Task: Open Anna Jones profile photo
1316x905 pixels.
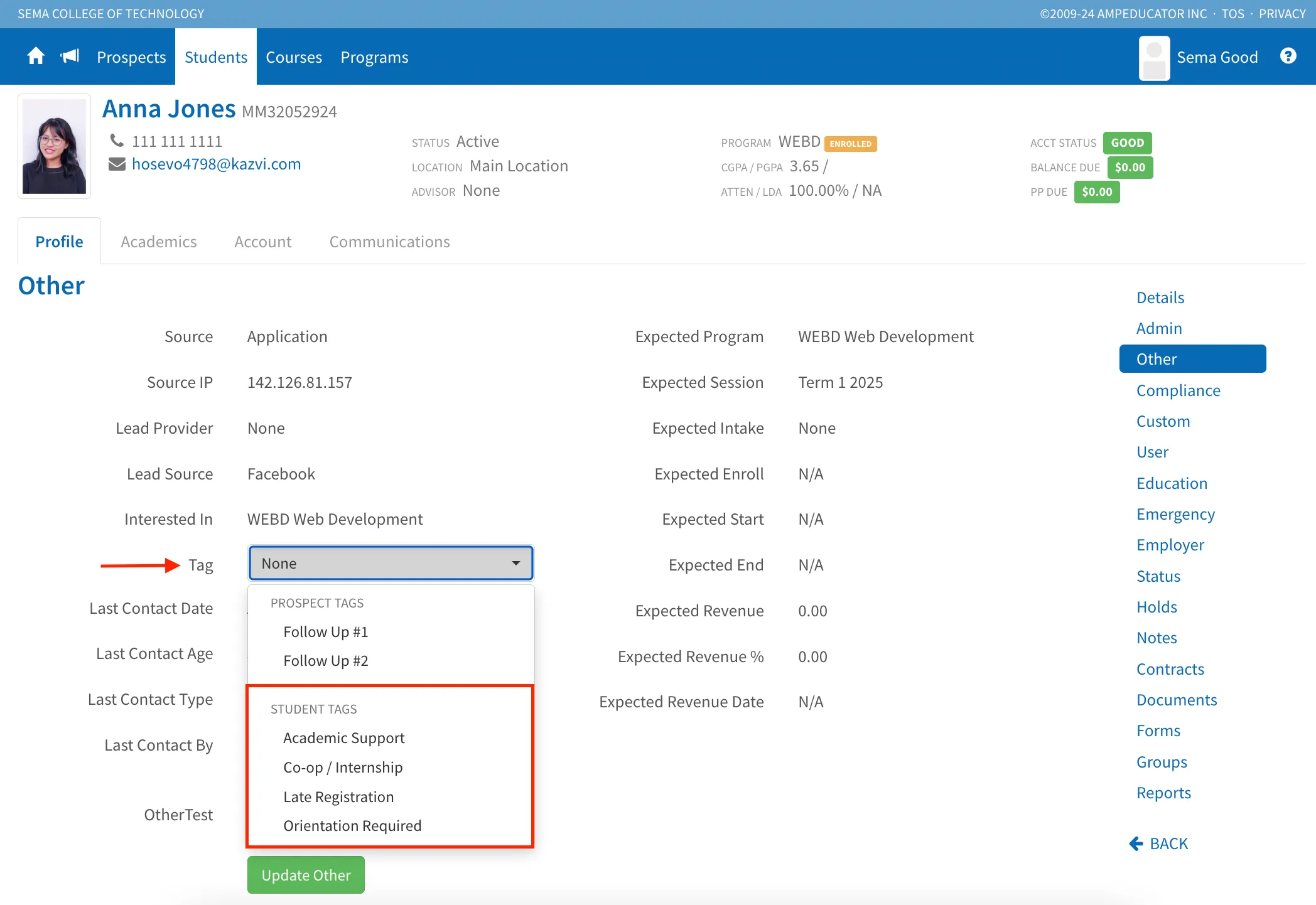Action: [x=54, y=146]
